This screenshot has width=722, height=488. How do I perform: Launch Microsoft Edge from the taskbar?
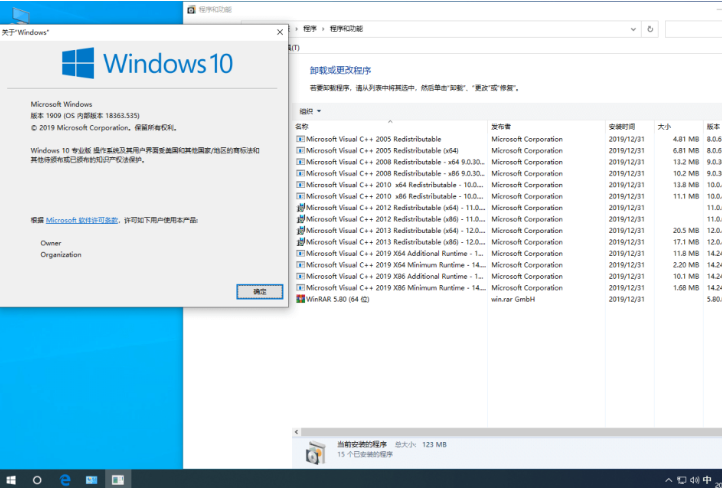[65, 480]
